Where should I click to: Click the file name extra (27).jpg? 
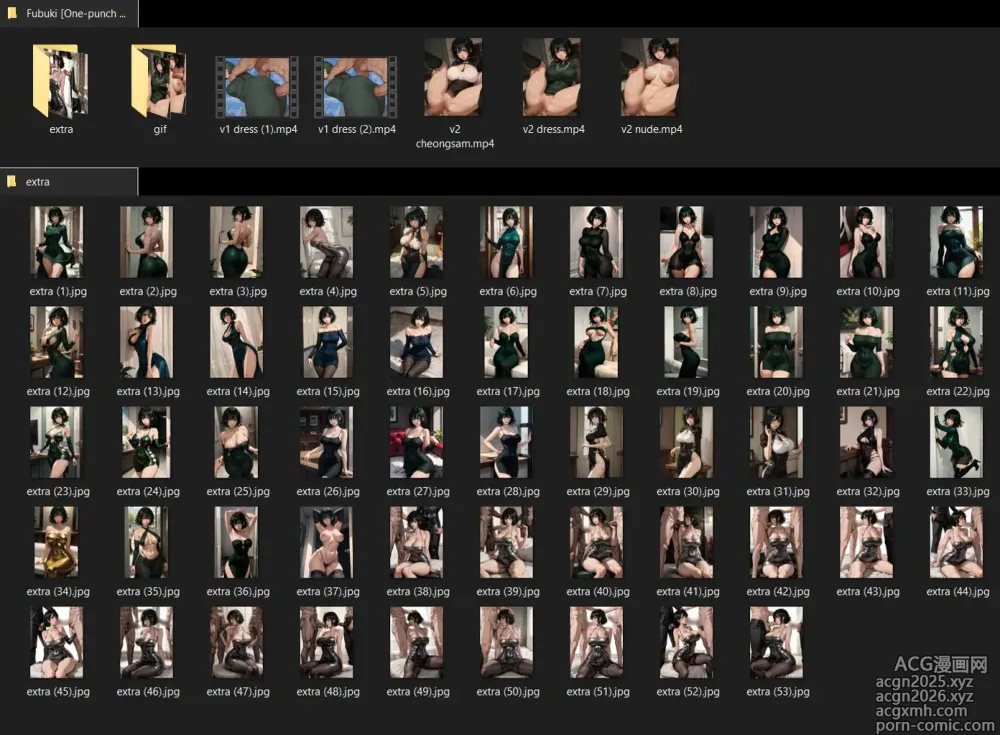click(418, 492)
